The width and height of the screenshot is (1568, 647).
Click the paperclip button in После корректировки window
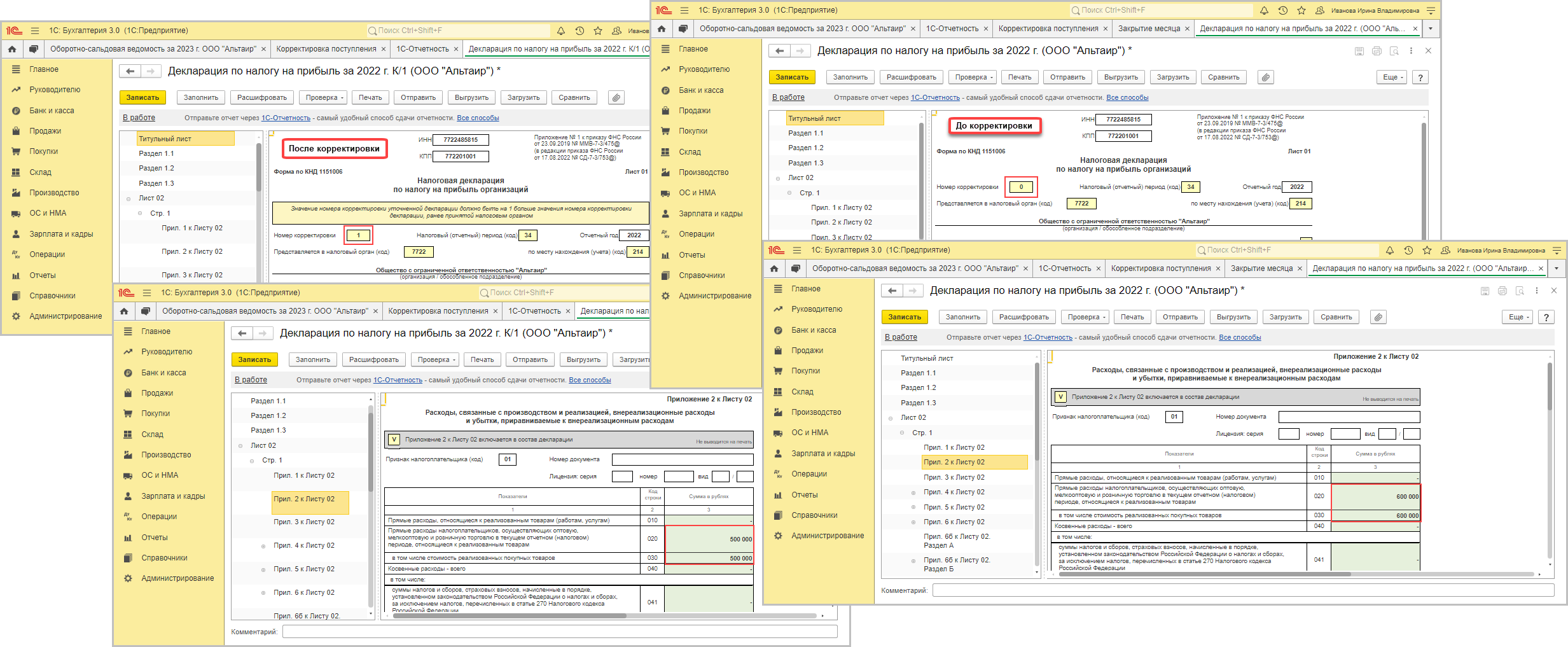pyautogui.click(x=616, y=97)
